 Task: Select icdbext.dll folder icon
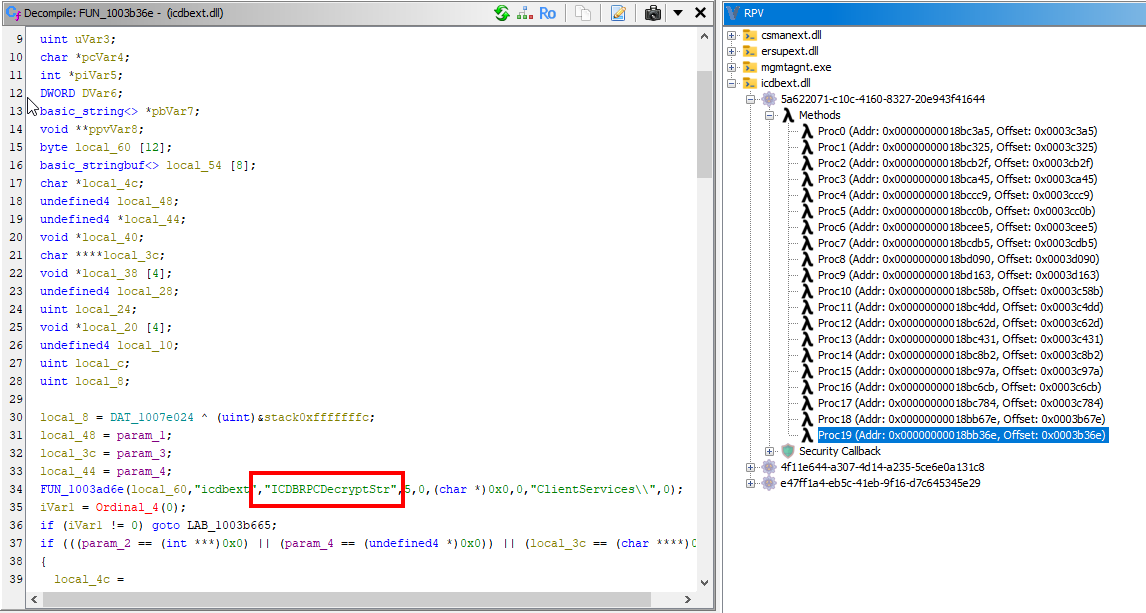point(750,83)
